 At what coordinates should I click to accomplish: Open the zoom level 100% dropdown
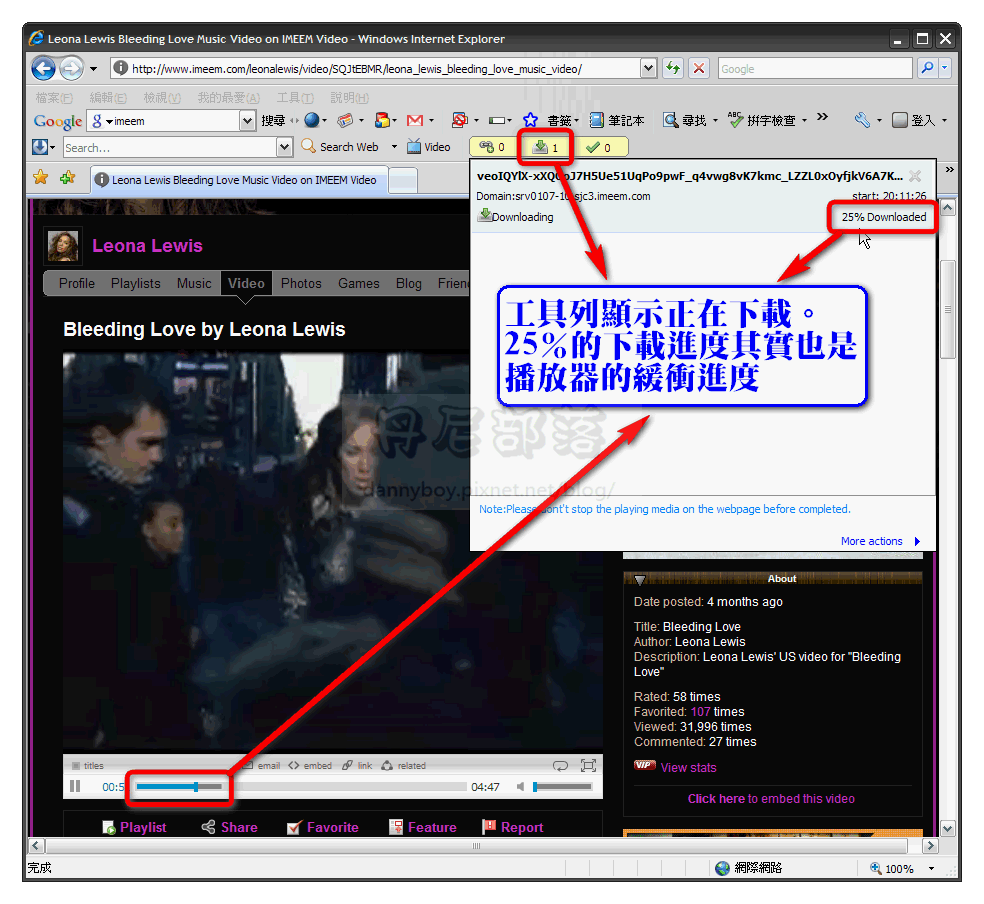point(931,868)
